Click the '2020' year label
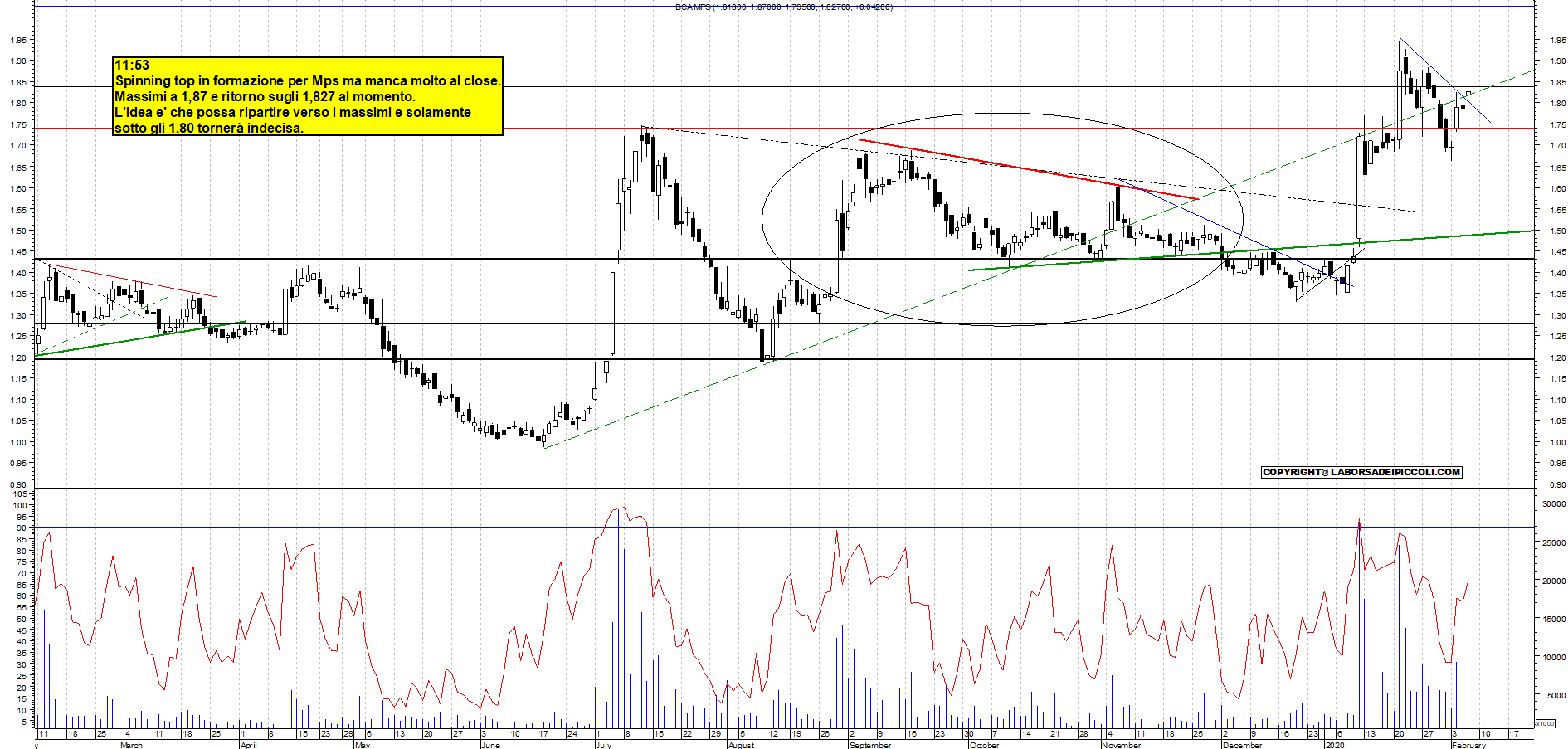 click(1334, 745)
